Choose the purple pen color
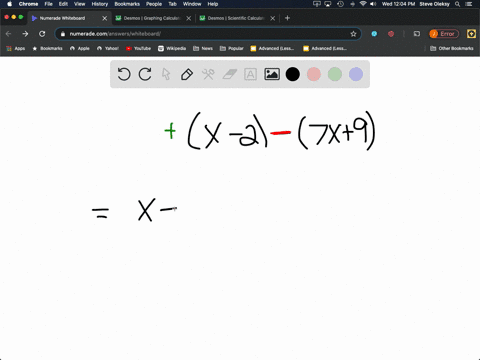 (x=356, y=74)
